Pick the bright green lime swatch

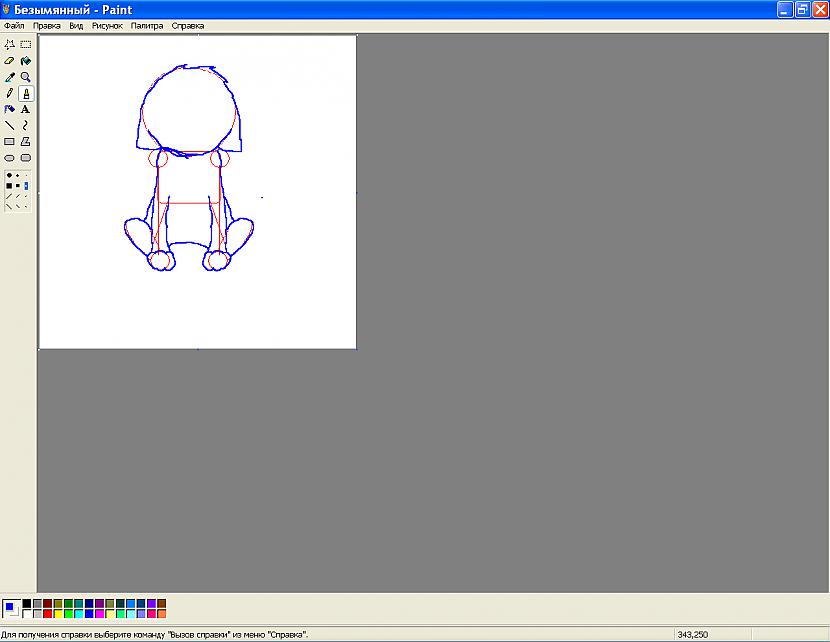[x=68, y=614]
